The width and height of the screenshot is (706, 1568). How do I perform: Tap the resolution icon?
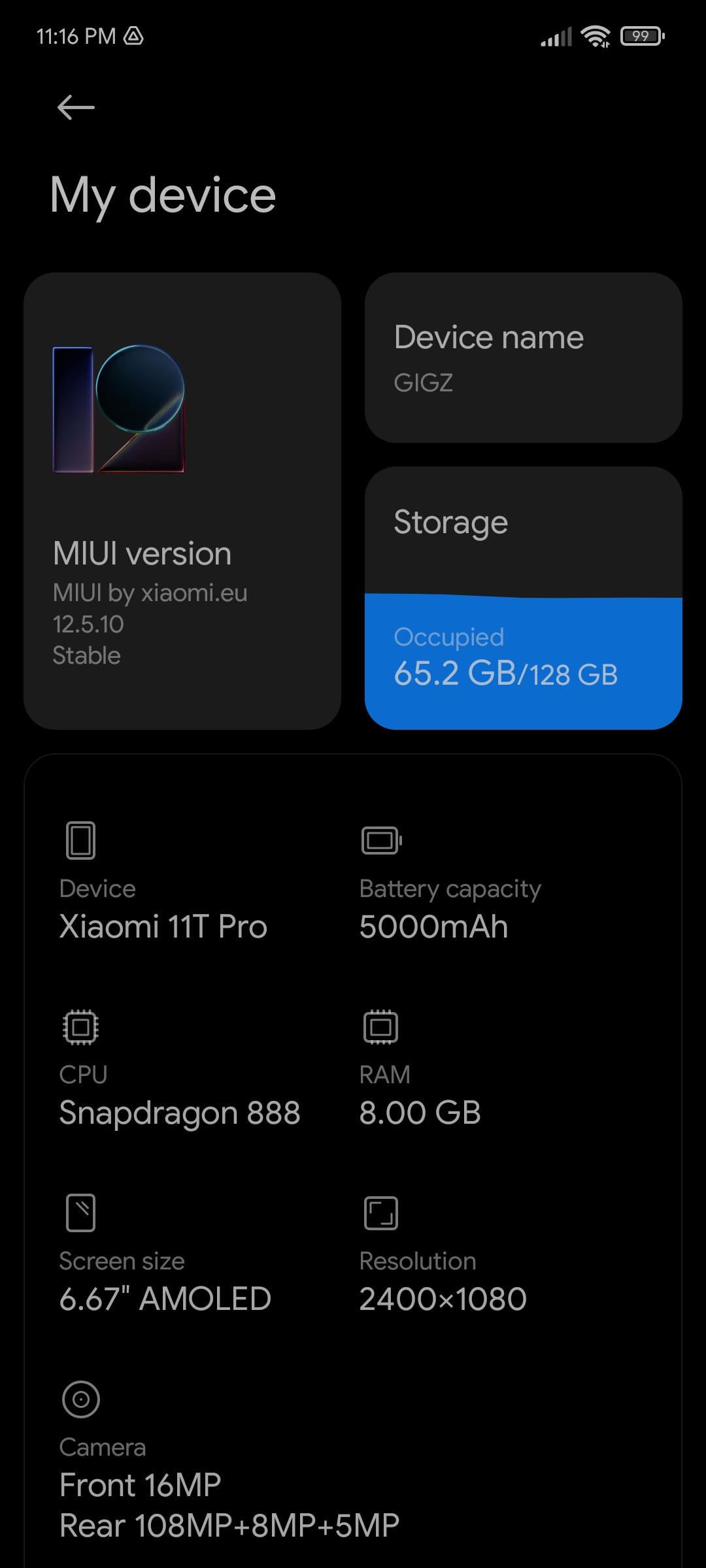coord(381,1213)
